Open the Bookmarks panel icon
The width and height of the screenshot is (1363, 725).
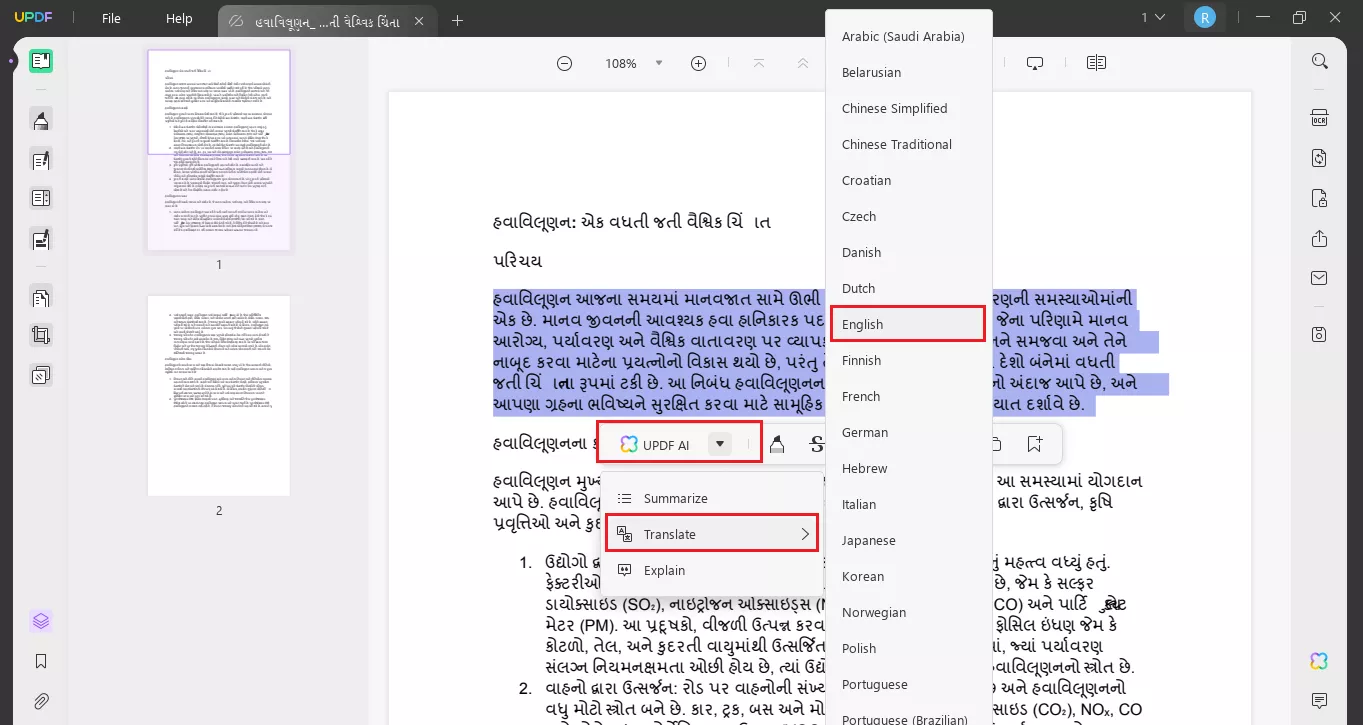coord(41,661)
